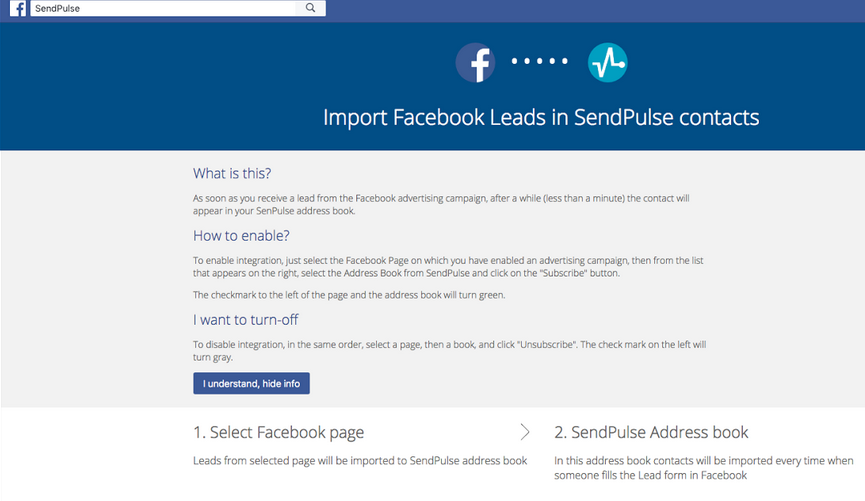The height and width of the screenshot is (501, 865).
Task: Click the "I want to turn-off" heading
Action: point(245,320)
